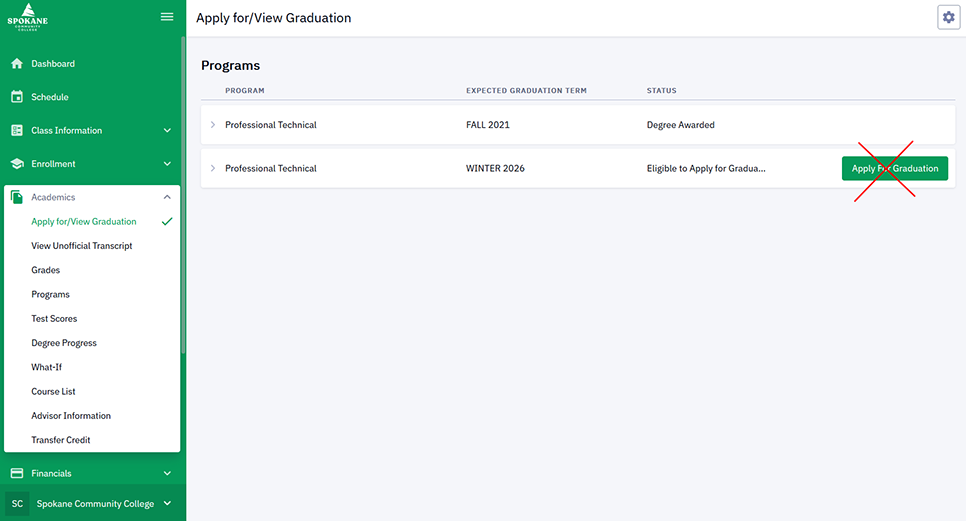Expand the Class Information section chevron
The height and width of the screenshot is (521, 966).
(167, 130)
